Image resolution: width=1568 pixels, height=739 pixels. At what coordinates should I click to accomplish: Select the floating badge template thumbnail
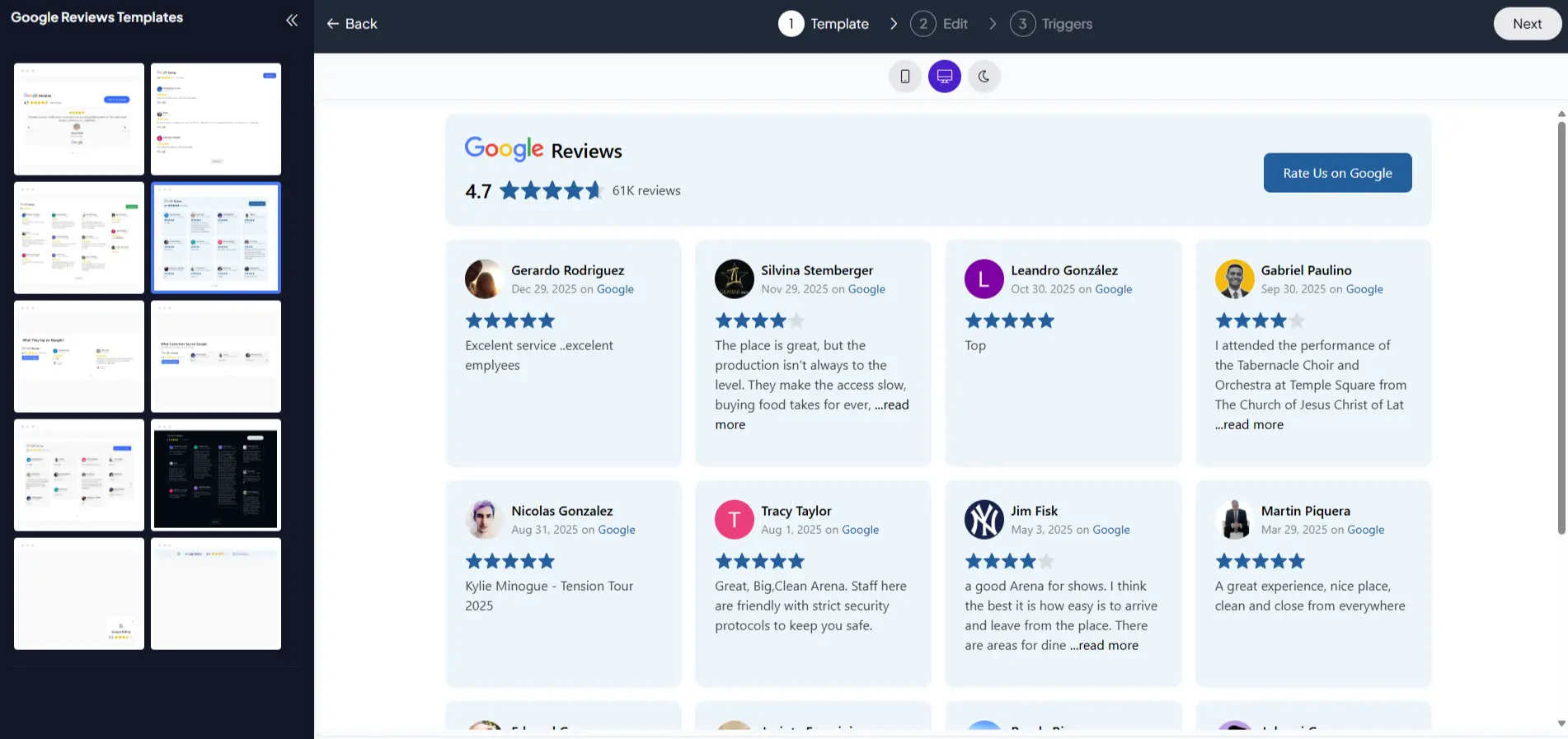(79, 594)
